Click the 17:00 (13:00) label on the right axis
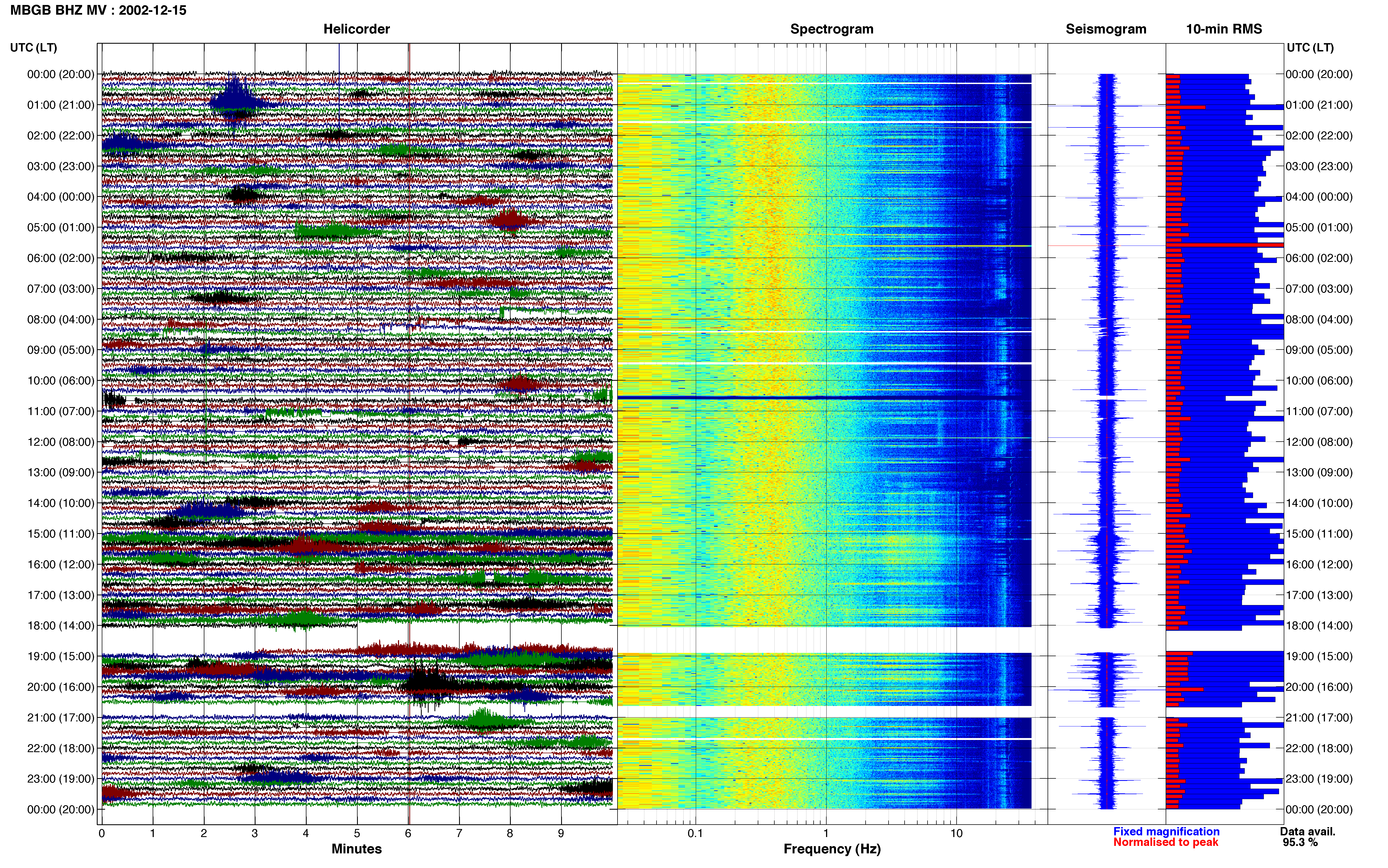The height and width of the screenshot is (868, 1388). click(1319, 595)
